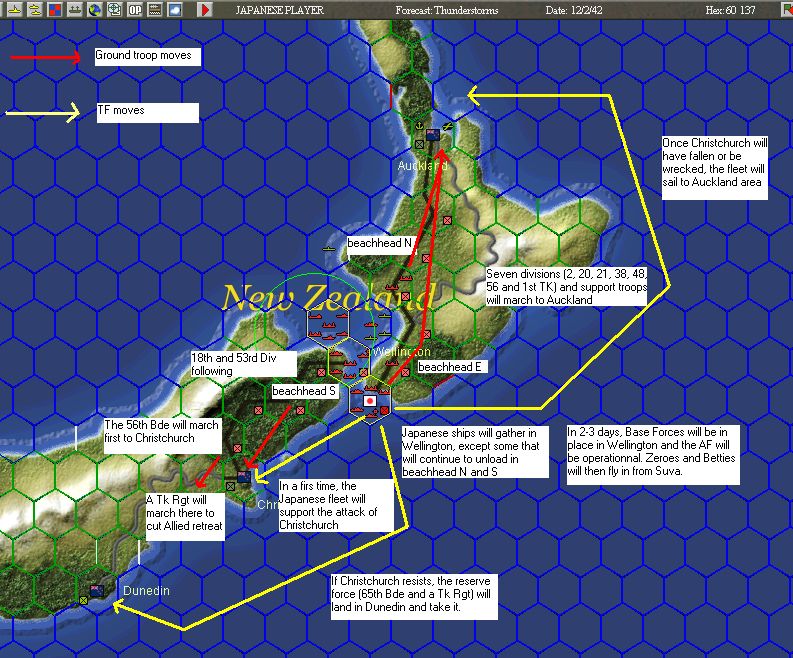Screen dimensions: 793x658
Task: Select the dark red unit beside Wellington flag
Action: [x=384, y=410]
